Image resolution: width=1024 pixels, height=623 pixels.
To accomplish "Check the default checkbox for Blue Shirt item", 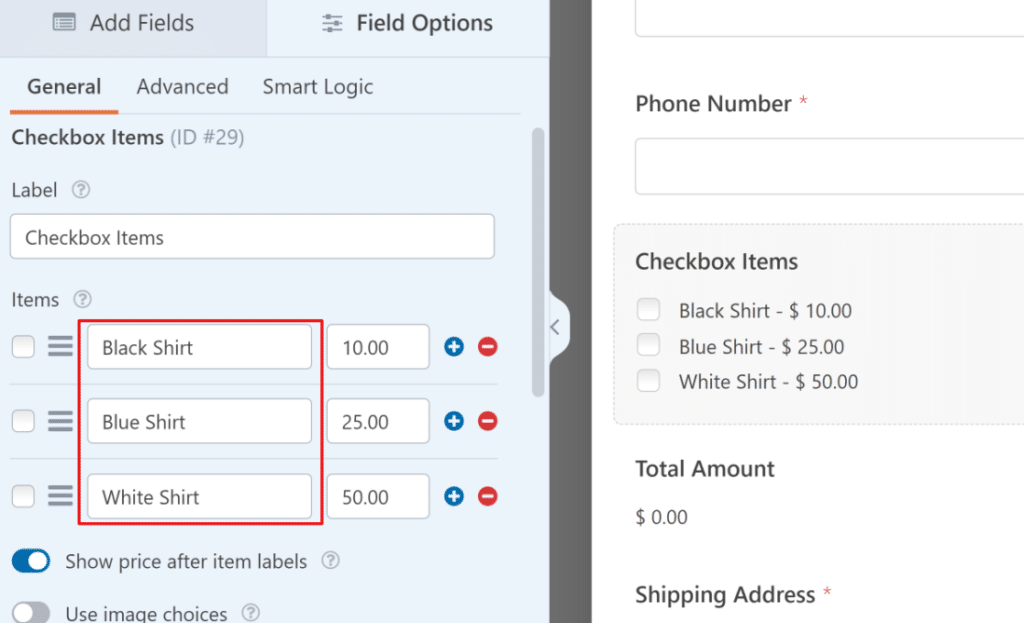I will click(22, 421).
